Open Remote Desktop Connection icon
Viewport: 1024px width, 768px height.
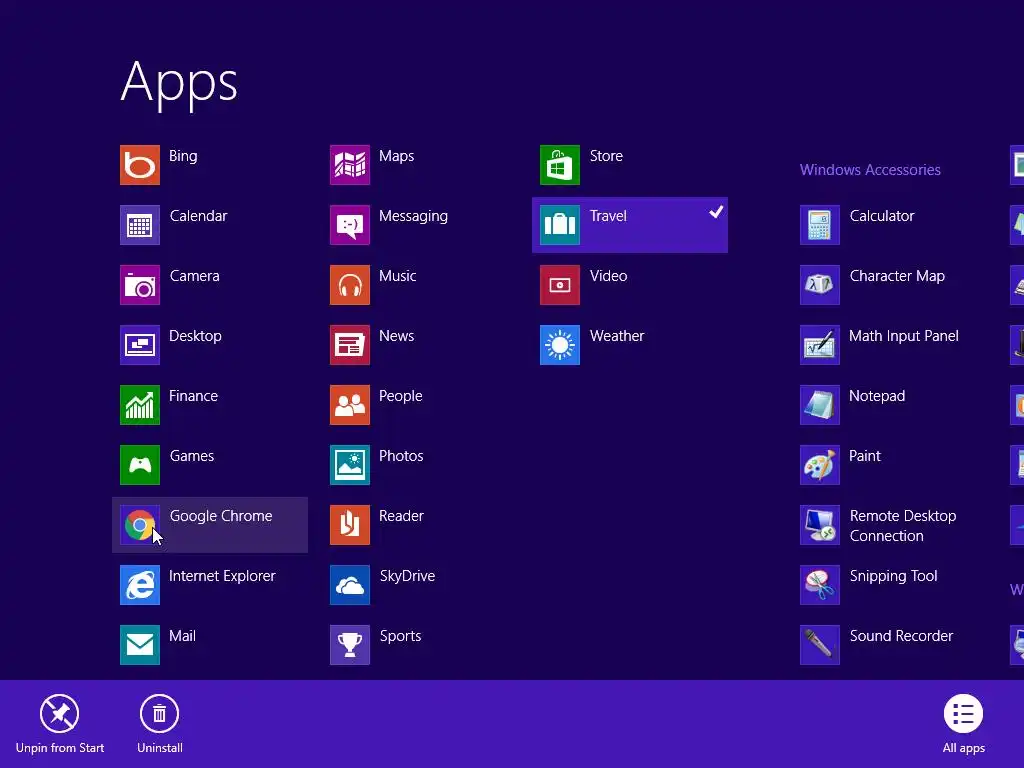pyautogui.click(x=820, y=525)
